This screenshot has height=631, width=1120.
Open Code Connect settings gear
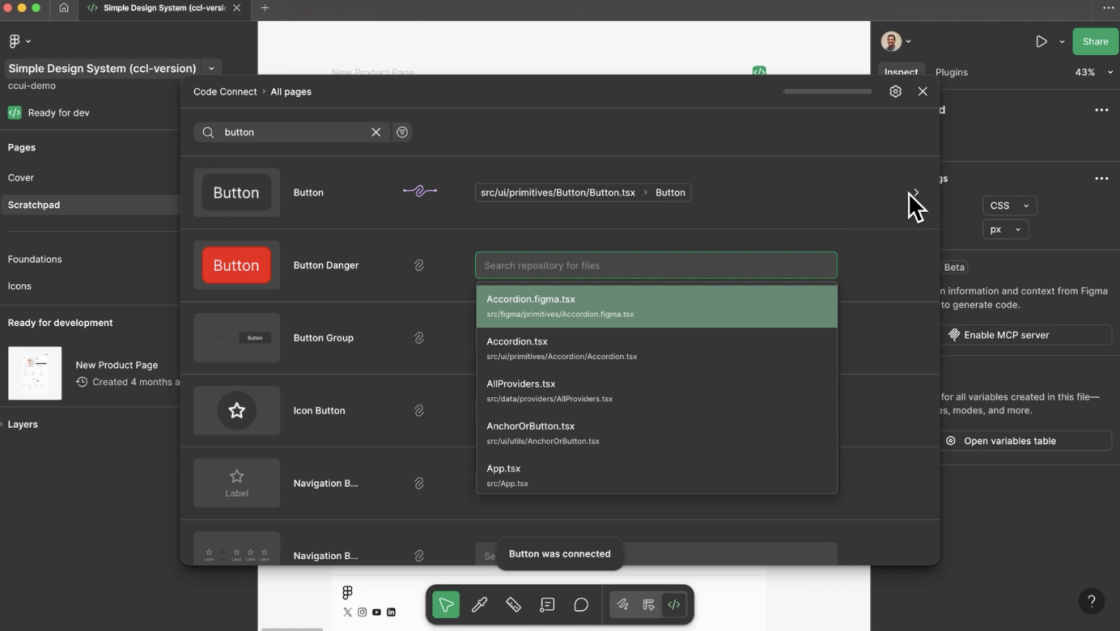click(895, 91)
